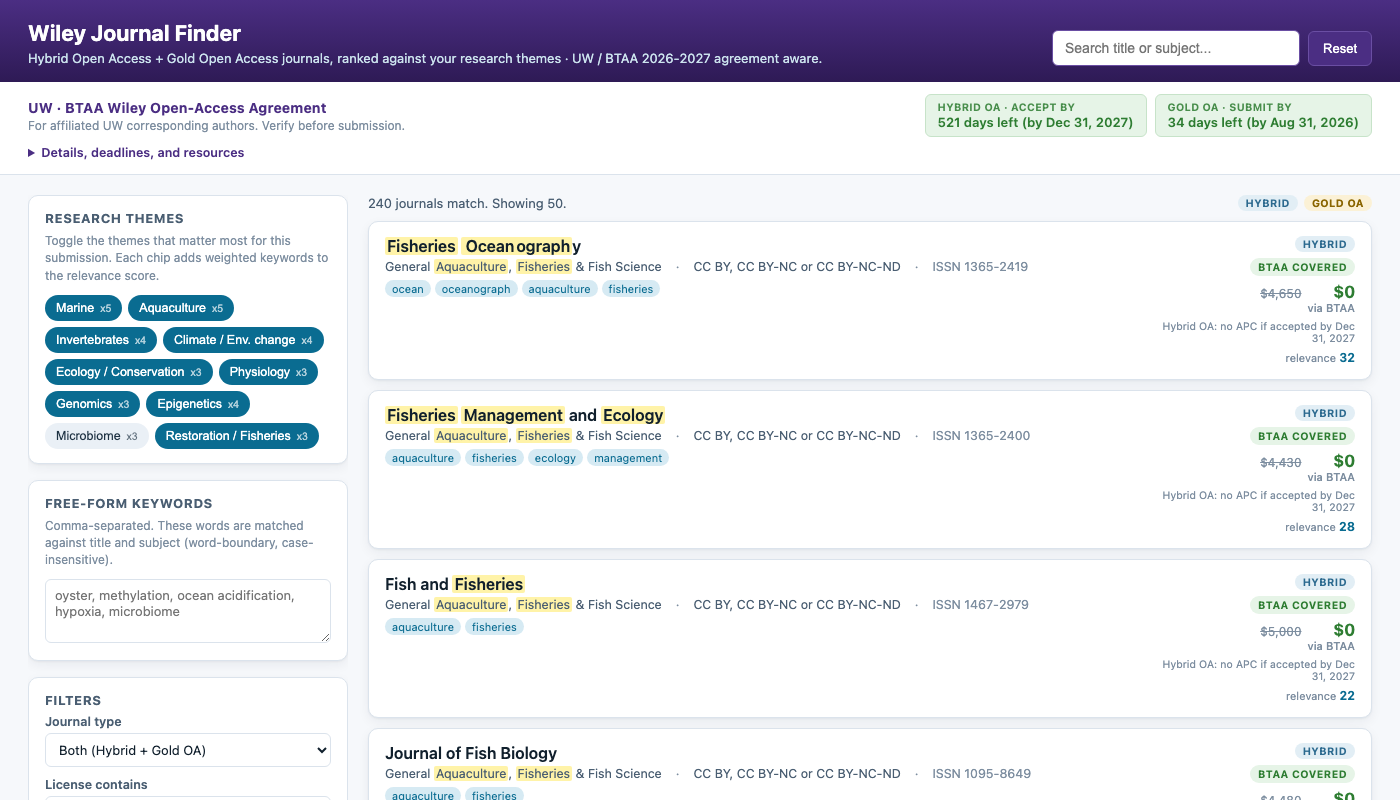The width and height of the screenshot is (1400, 800).
Task: Focus the Search title or subject field
Action: (1176, 48)
